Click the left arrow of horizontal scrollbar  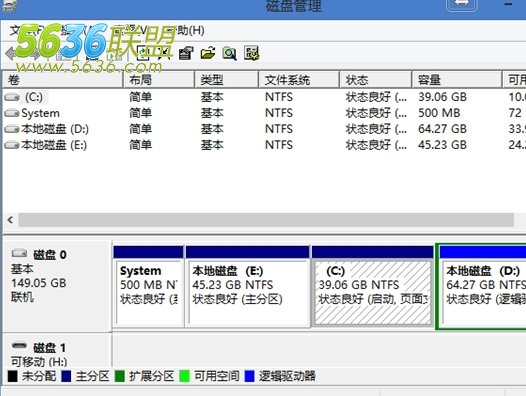pyautogui.click(x=10, y=220)
